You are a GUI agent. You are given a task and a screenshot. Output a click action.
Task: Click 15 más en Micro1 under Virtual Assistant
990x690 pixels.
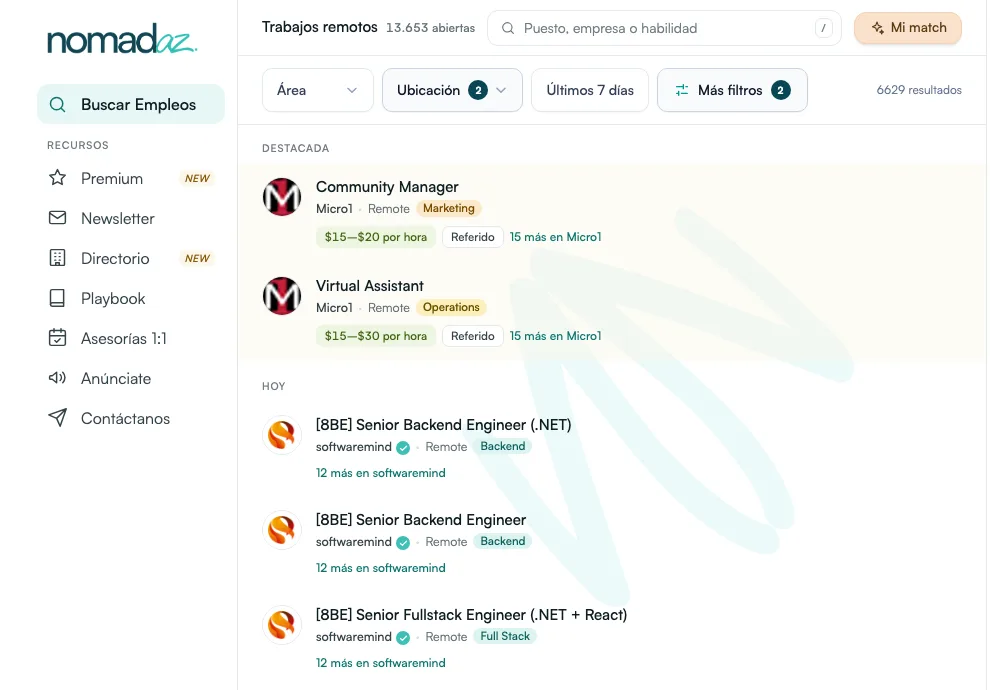pyautogui.click(x=555, y=336)
